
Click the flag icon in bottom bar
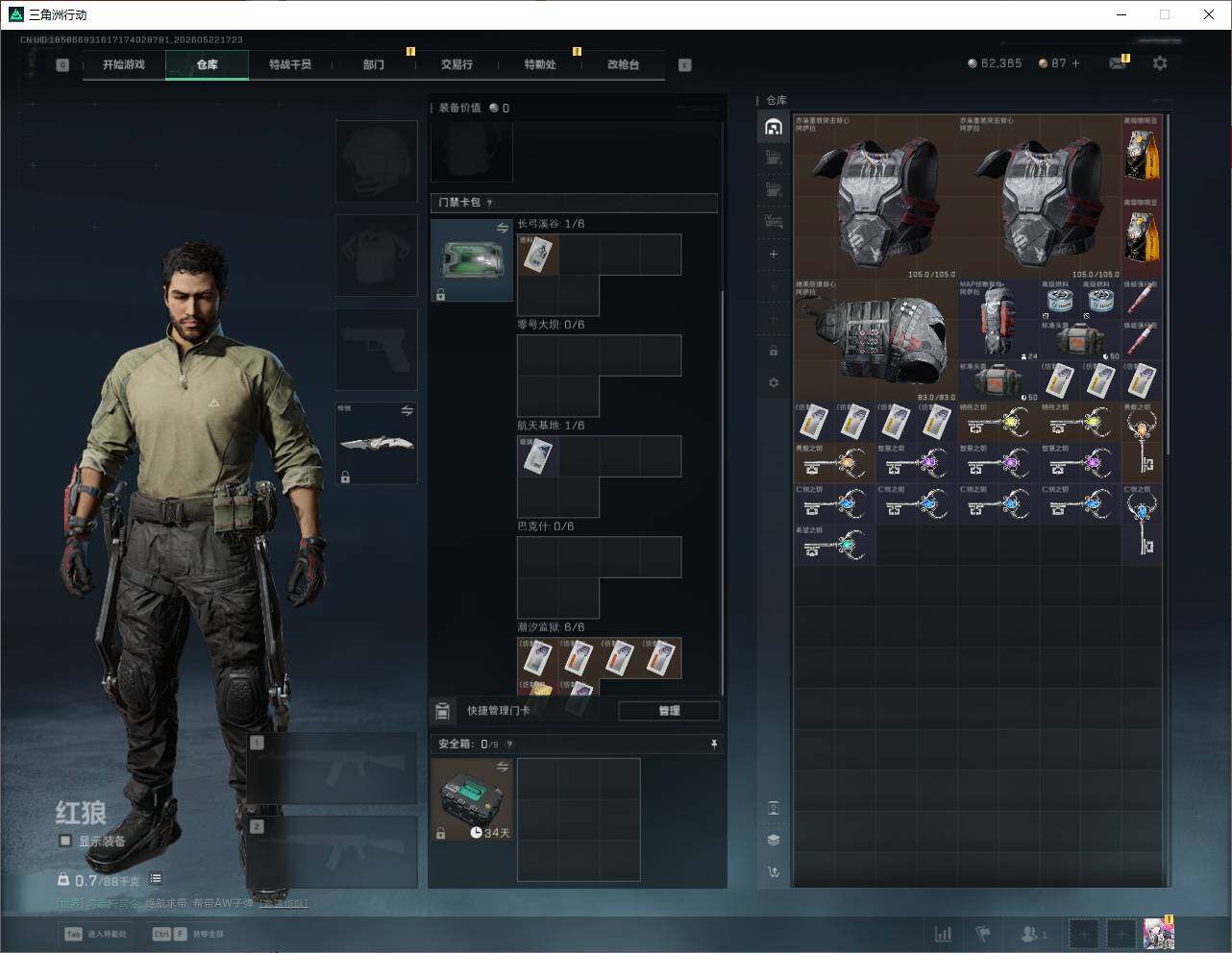tap(983, 934)
